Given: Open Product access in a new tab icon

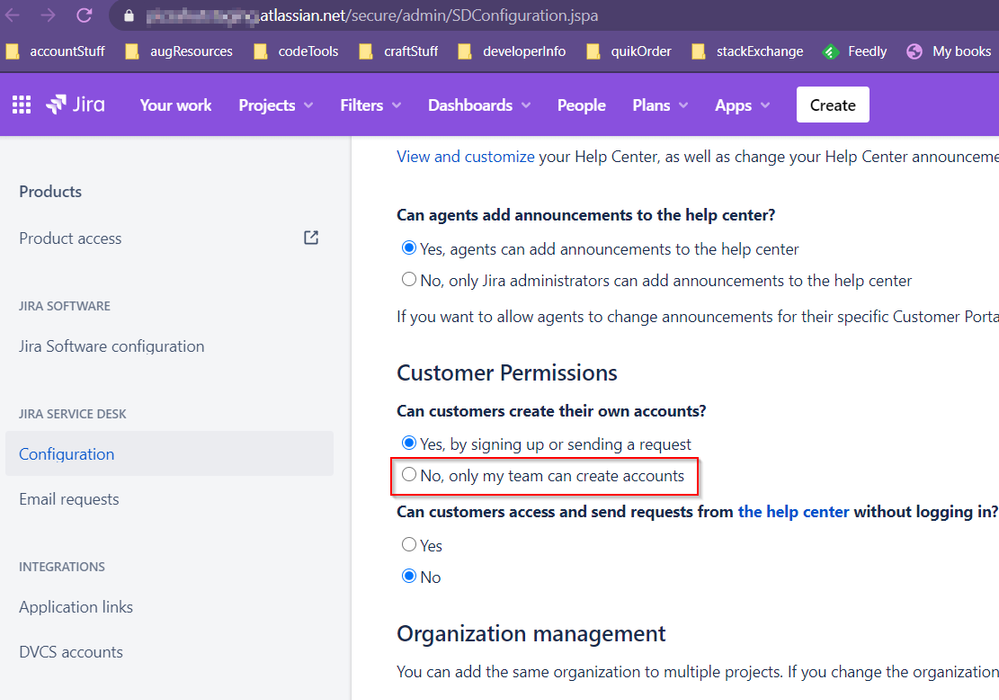Looking at the screenshot, I should click(x=310, y=238).
